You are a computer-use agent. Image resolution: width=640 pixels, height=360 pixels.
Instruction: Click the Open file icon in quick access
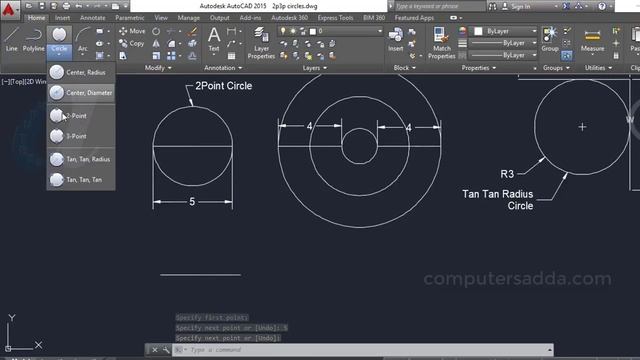(29, 6)
